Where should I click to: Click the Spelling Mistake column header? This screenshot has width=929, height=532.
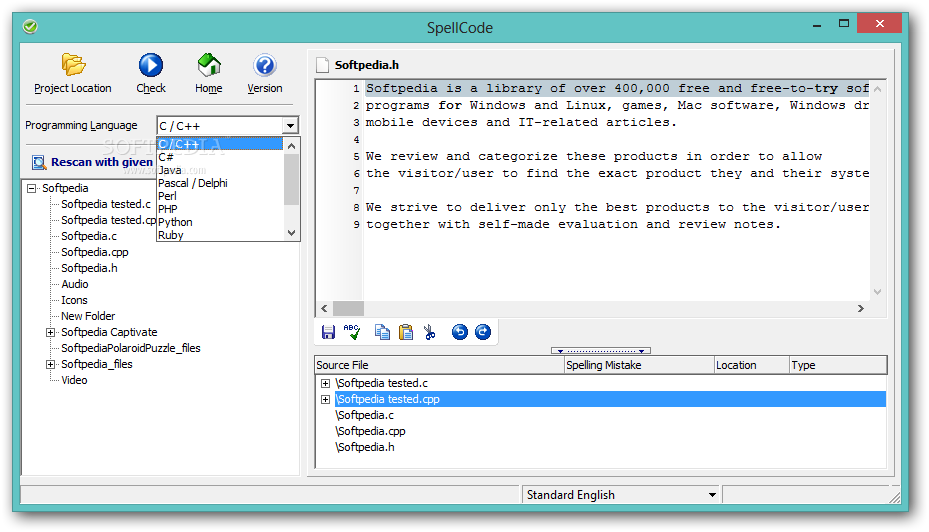(639, 365)
